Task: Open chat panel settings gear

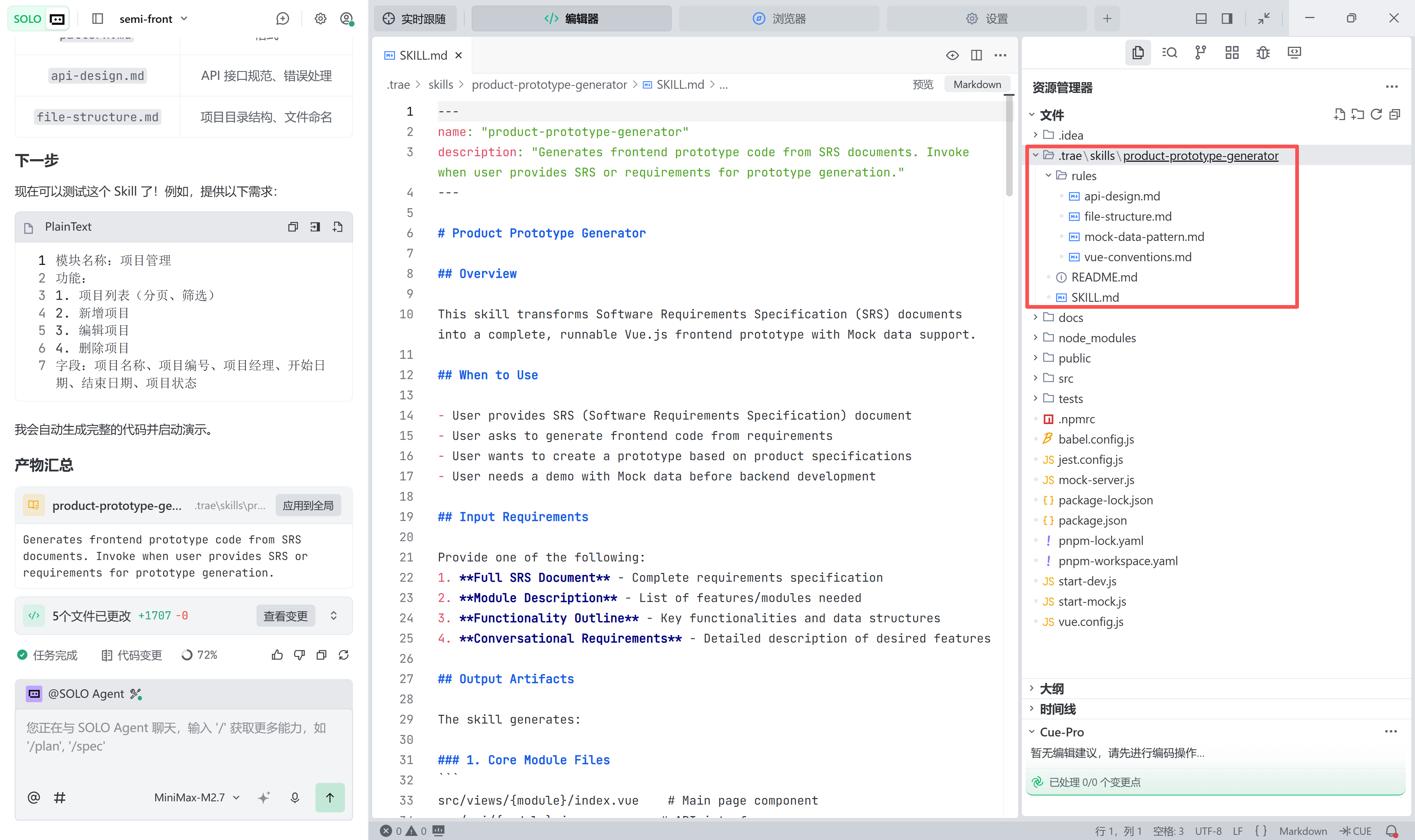Action: [x=320, y=19]
